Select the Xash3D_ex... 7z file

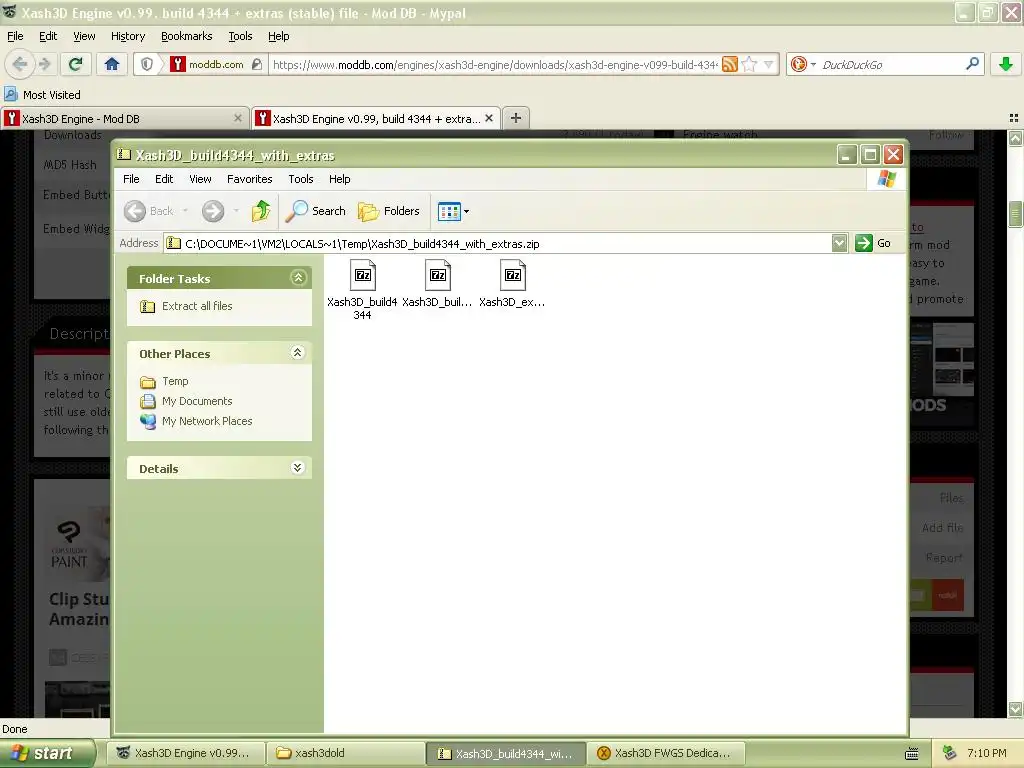[513, 284]
